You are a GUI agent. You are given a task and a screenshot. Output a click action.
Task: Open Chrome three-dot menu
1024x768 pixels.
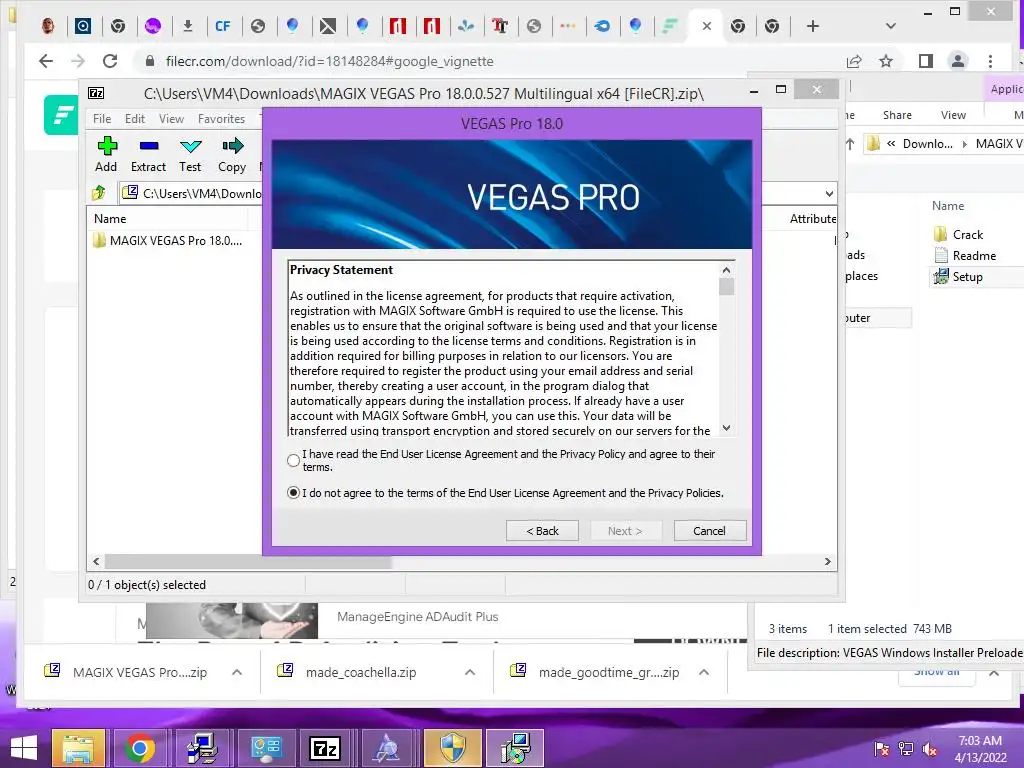pos(991,61)
